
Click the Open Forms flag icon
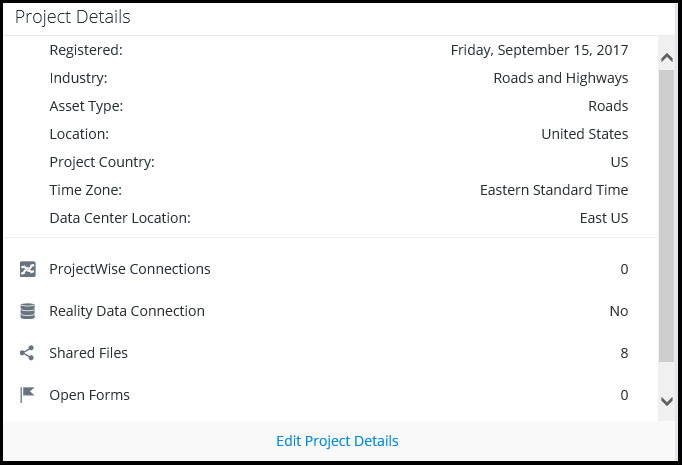pos(28,395)
